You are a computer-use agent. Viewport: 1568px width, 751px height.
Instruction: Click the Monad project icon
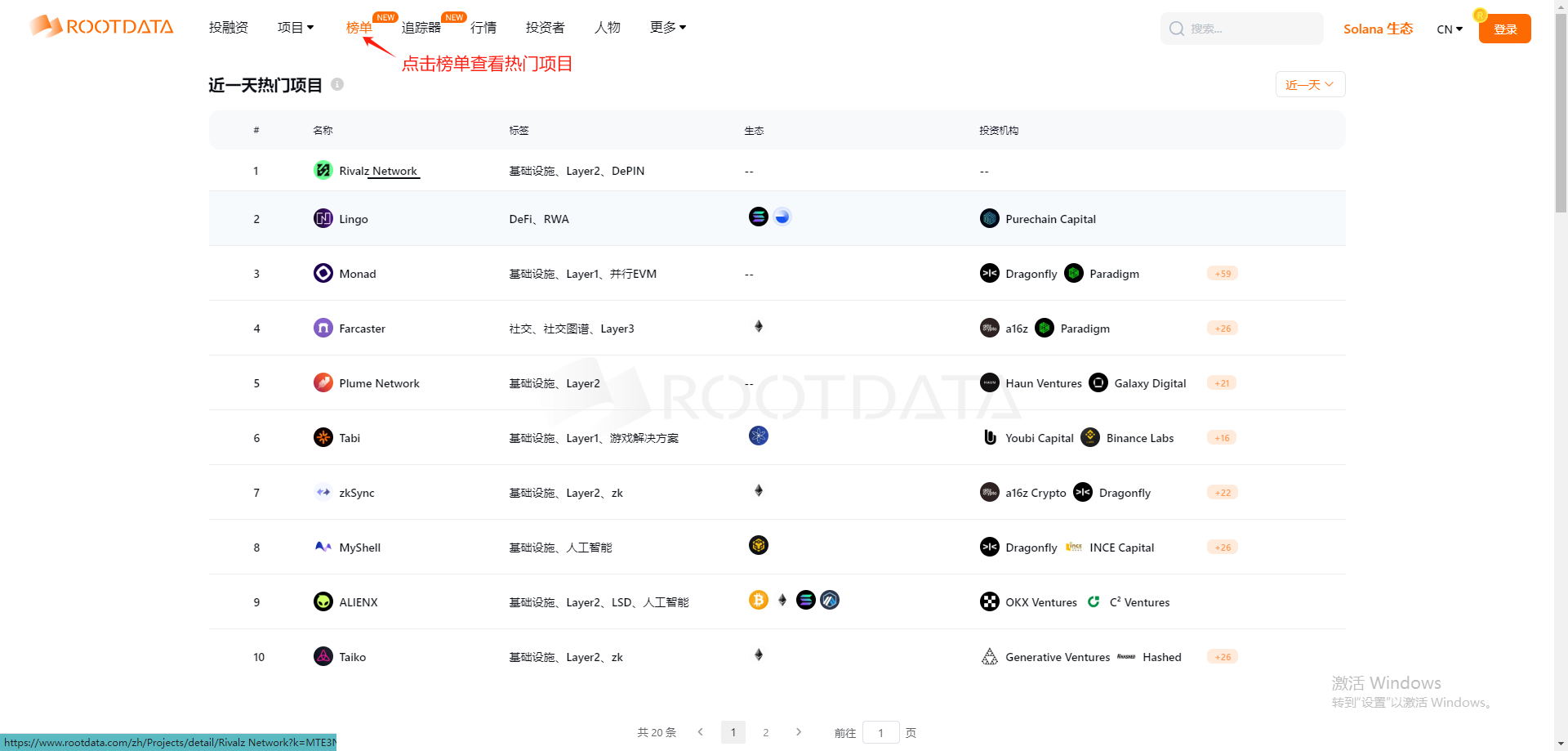(323, 273)
